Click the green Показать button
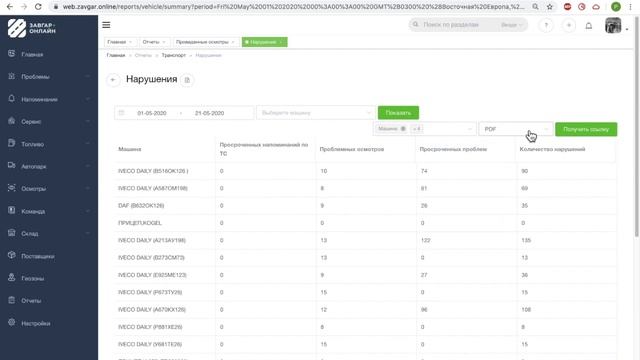The image size is (640, 360). click(398, 113)
